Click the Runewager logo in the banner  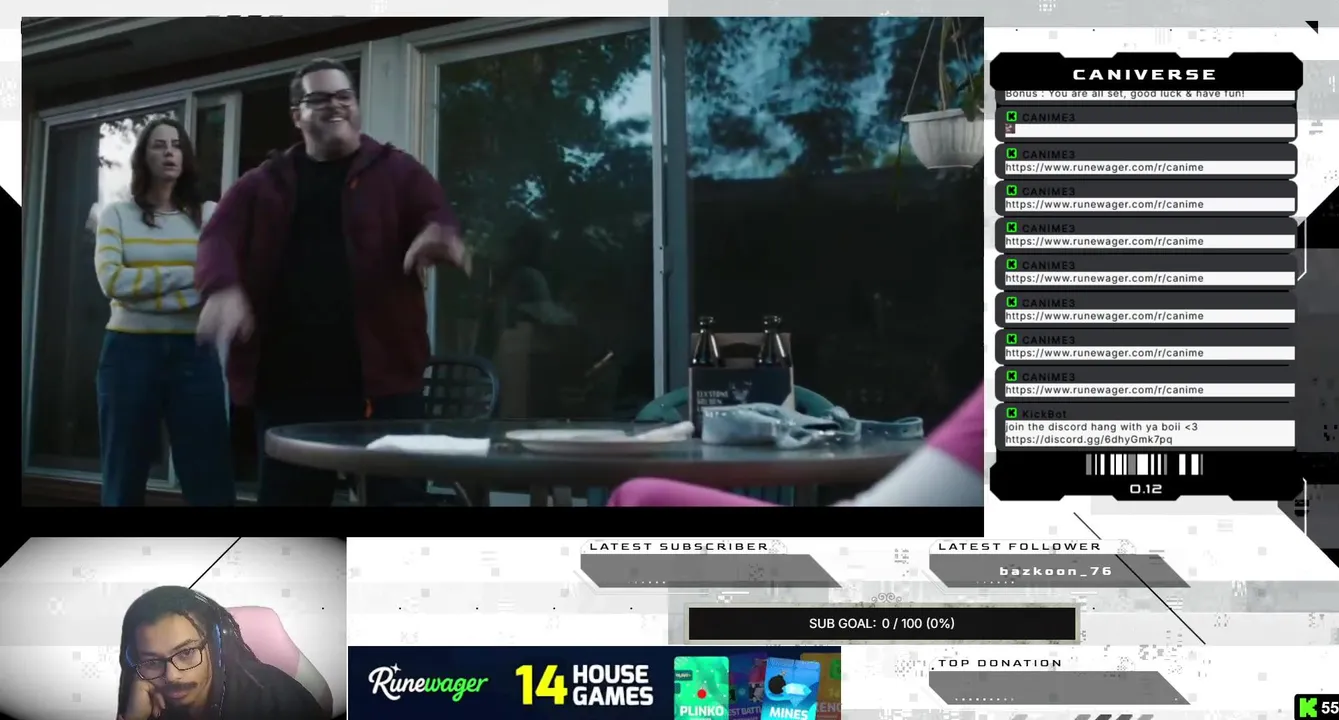pos(427,683)
